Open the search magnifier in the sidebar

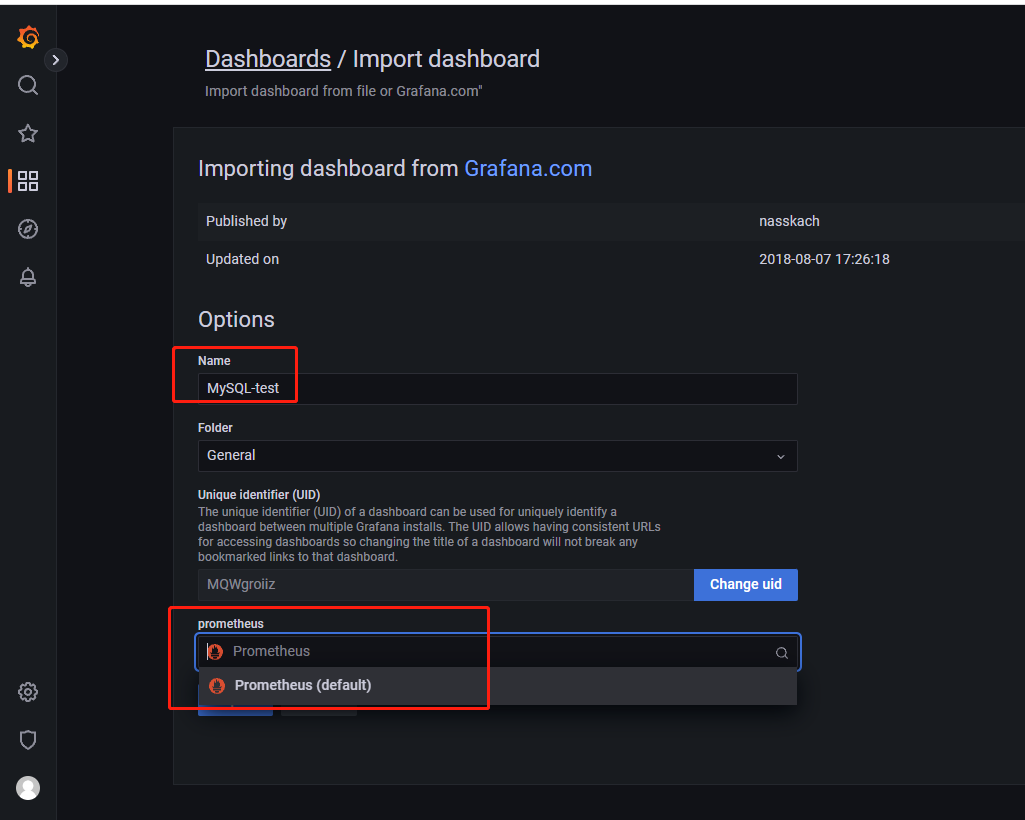[x=27, y=85]
